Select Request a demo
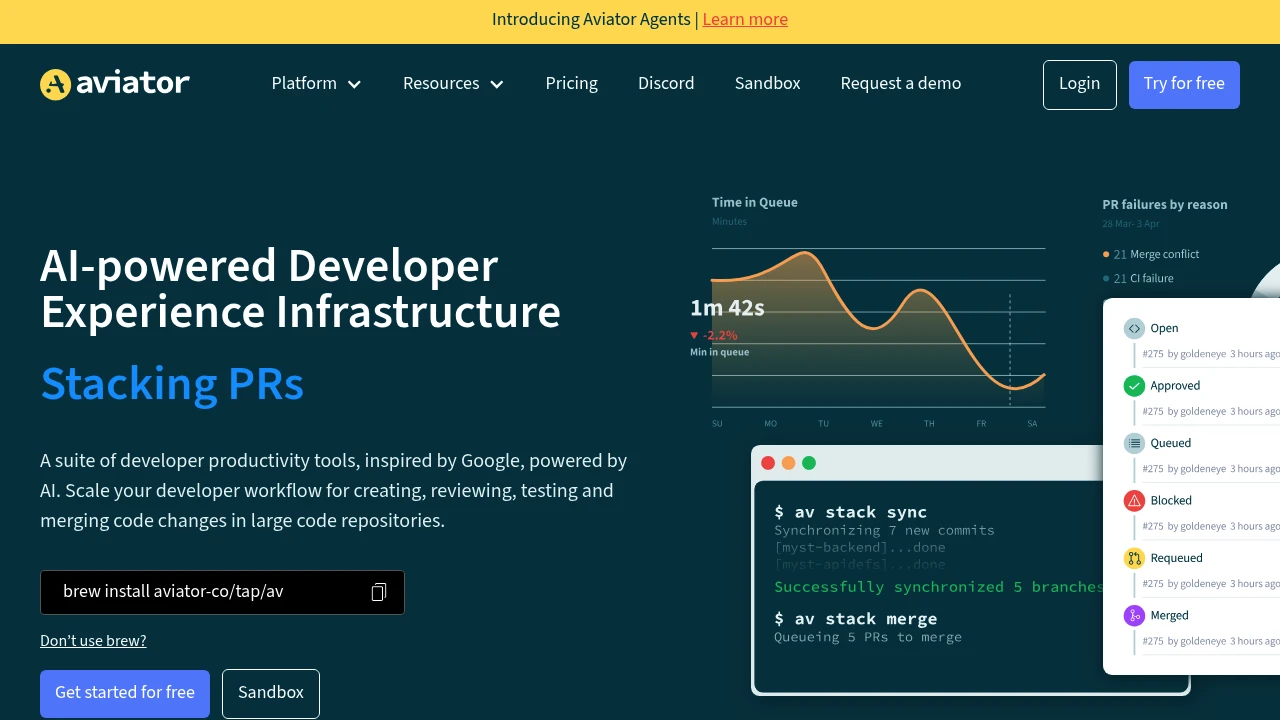1280x720 pixels. pos(901,84)
